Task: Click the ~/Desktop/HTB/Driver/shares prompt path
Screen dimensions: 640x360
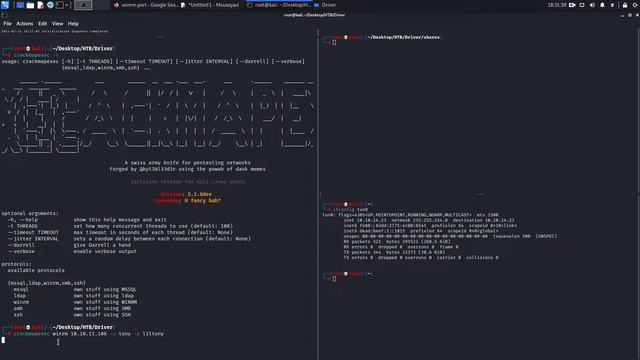Action: click(404, 37)
